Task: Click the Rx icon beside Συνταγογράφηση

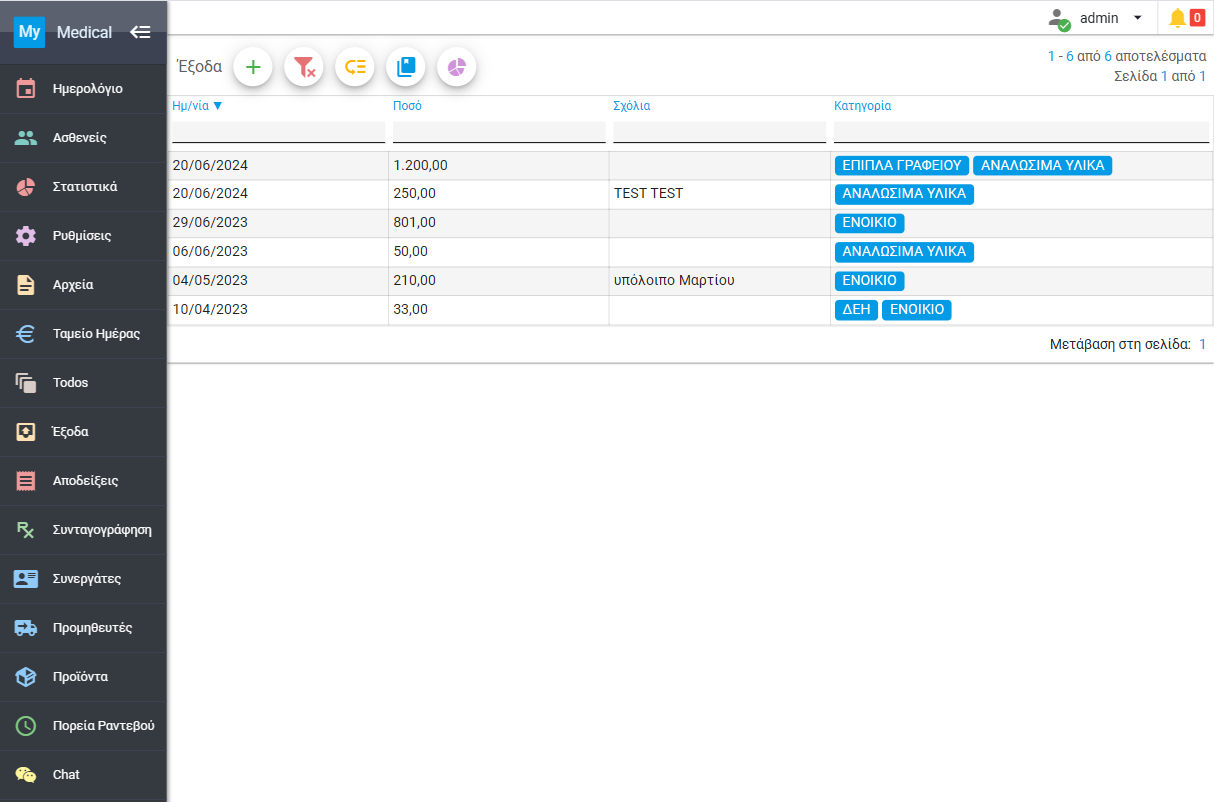Action: click(26, 530)
